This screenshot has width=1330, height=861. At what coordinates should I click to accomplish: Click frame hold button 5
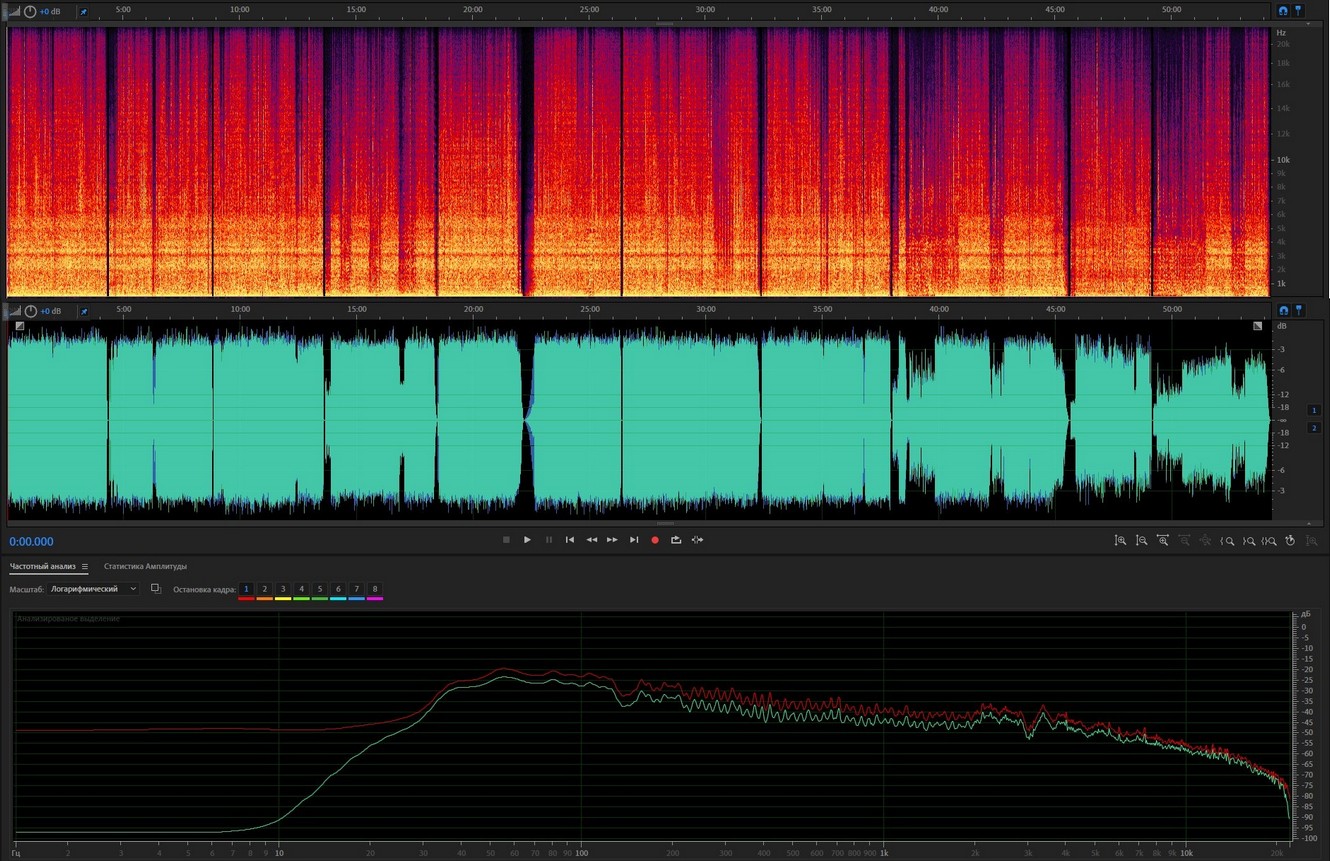coord(320,589)
